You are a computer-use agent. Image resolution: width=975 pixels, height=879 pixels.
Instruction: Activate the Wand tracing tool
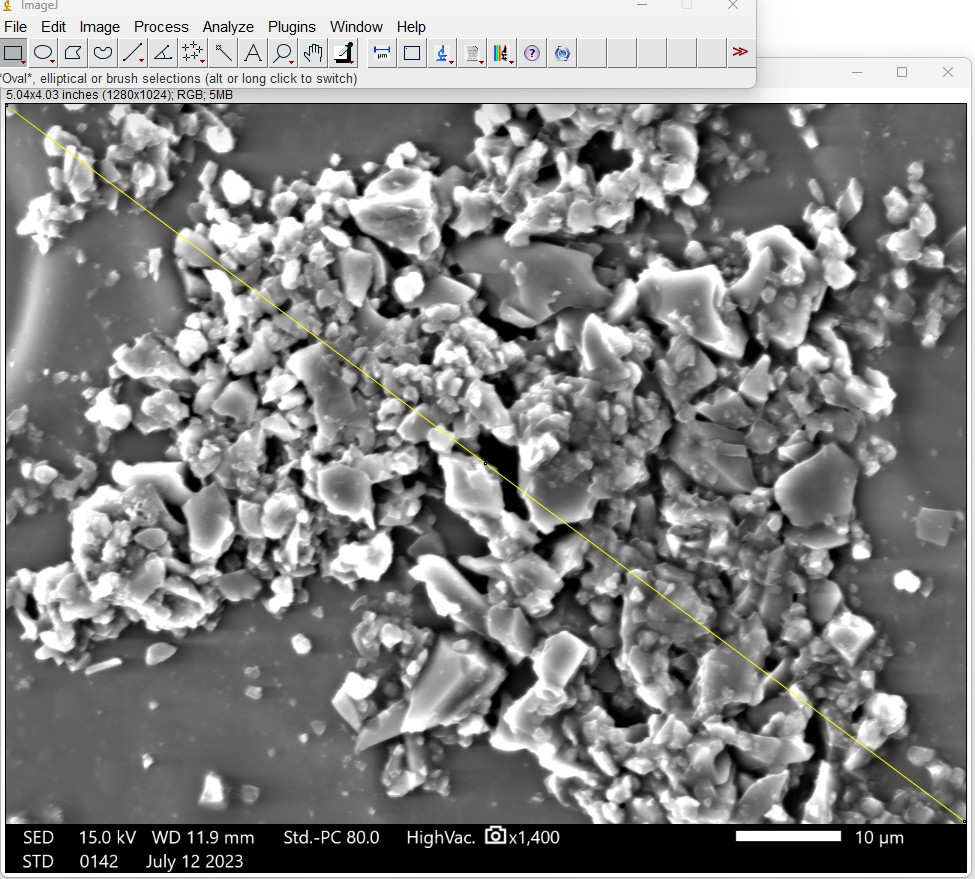(223, 53)
